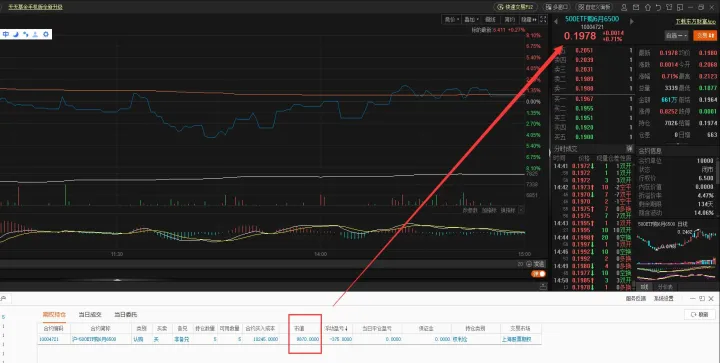Click the 500ETF购6月6500 contract title
The height and width of the screenshot is (363, 720).
[x=592, y=19]
